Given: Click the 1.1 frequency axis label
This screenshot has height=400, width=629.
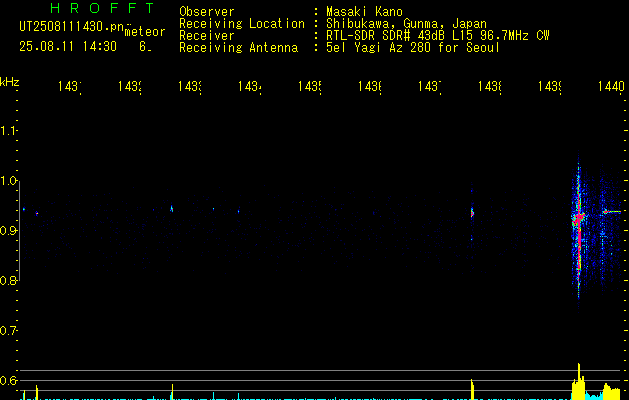Looking at the screenshot, I should [8, 130].
